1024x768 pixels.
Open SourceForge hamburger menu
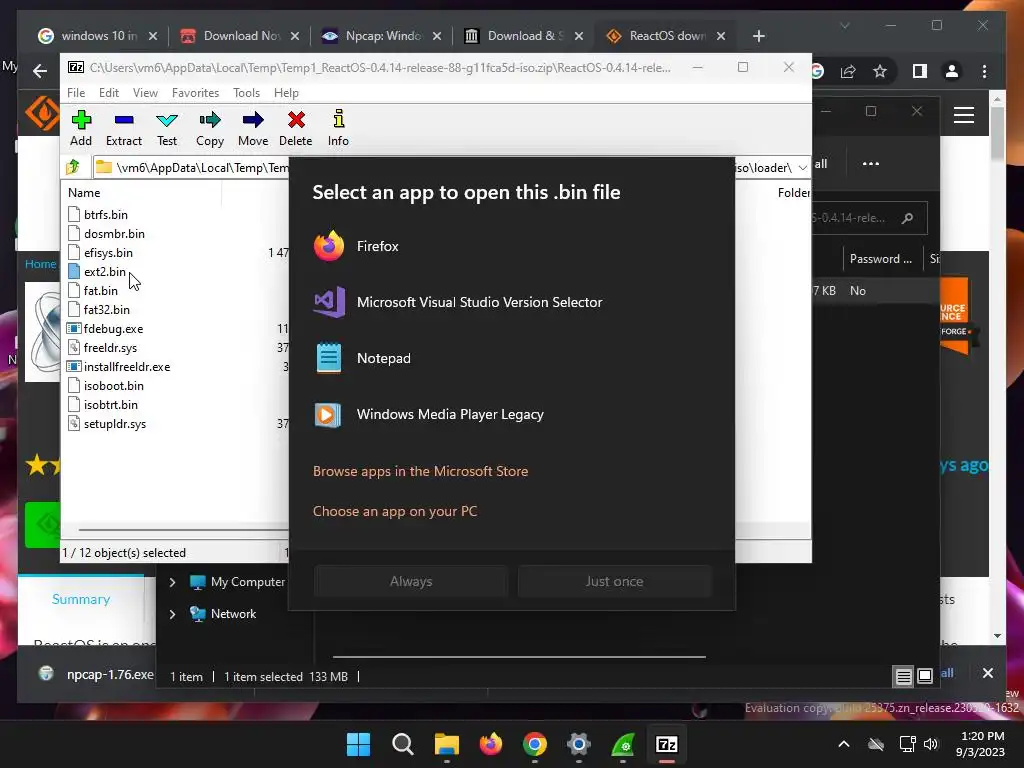(964, 116)
